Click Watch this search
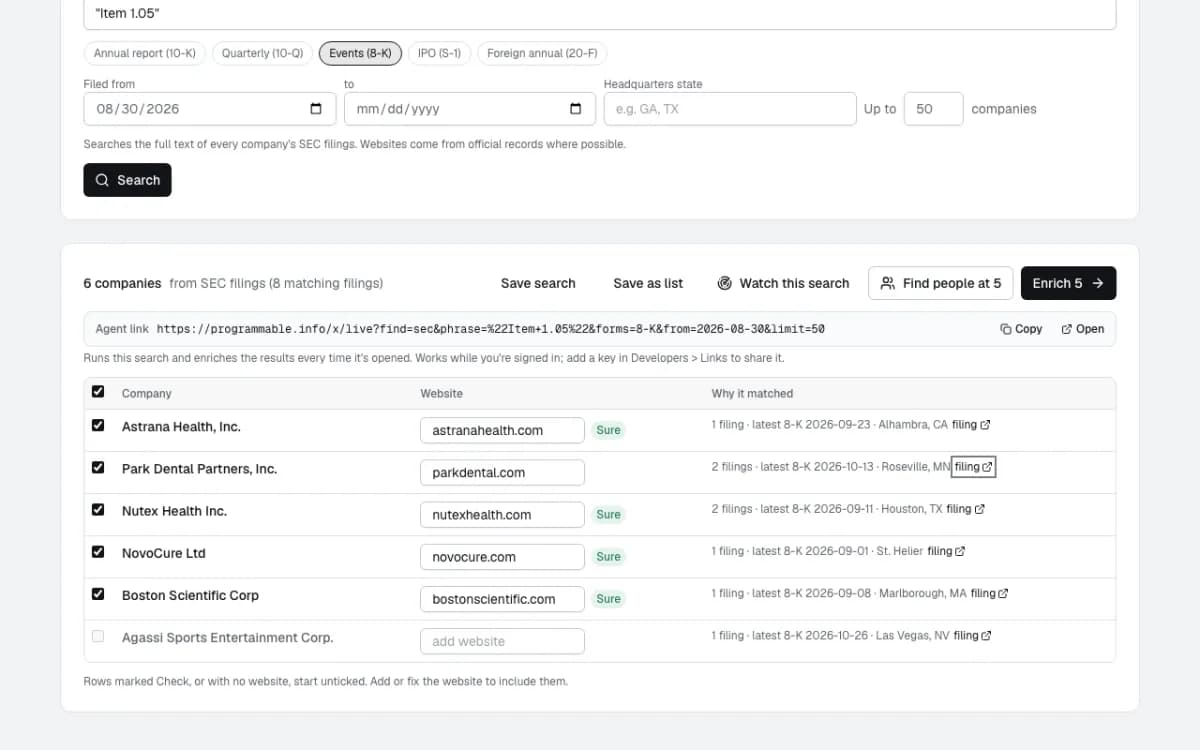This screenshot has height=750, width=1200. 783,283
